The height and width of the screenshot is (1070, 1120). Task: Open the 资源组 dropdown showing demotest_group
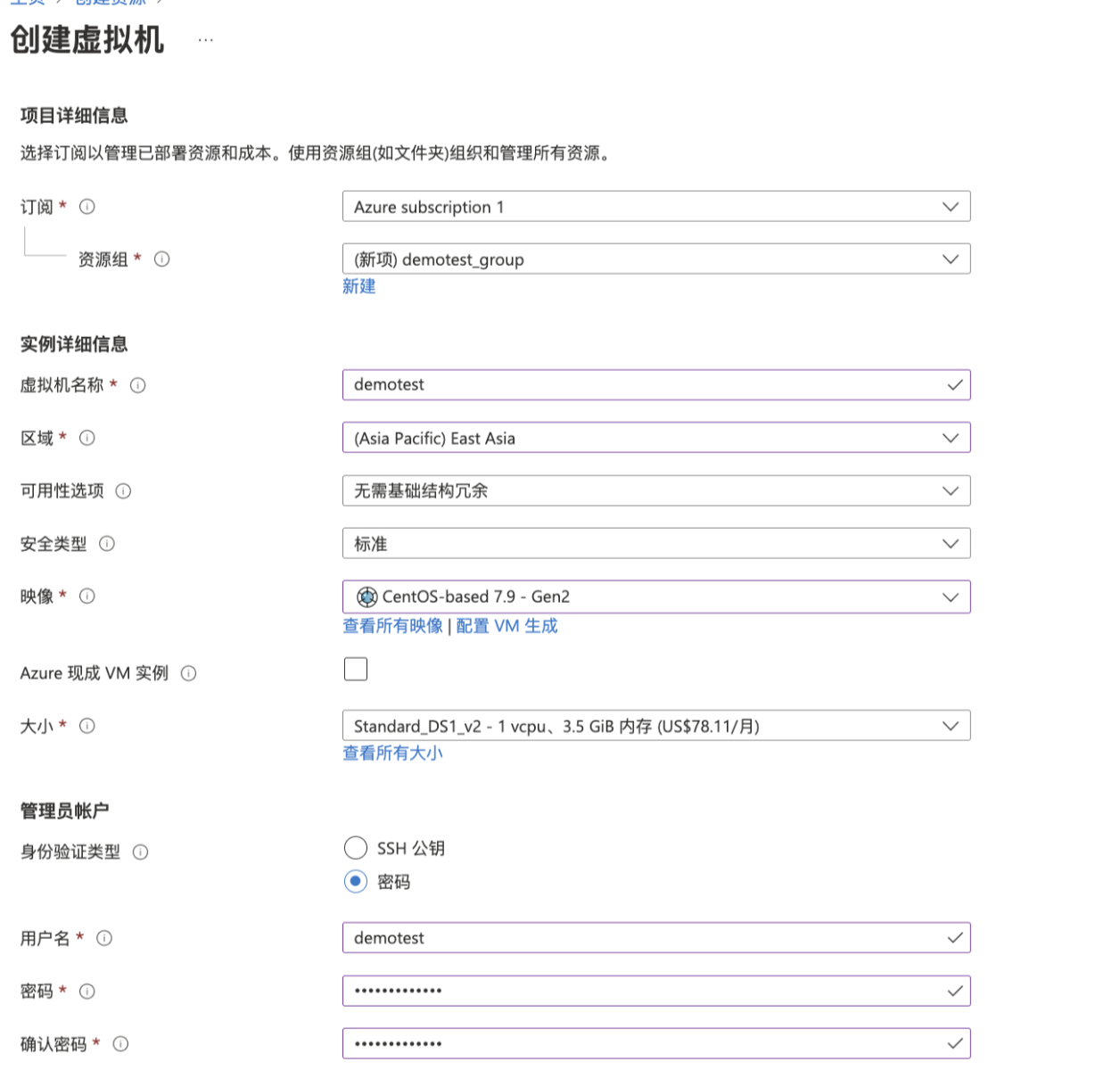pos(656,259)
